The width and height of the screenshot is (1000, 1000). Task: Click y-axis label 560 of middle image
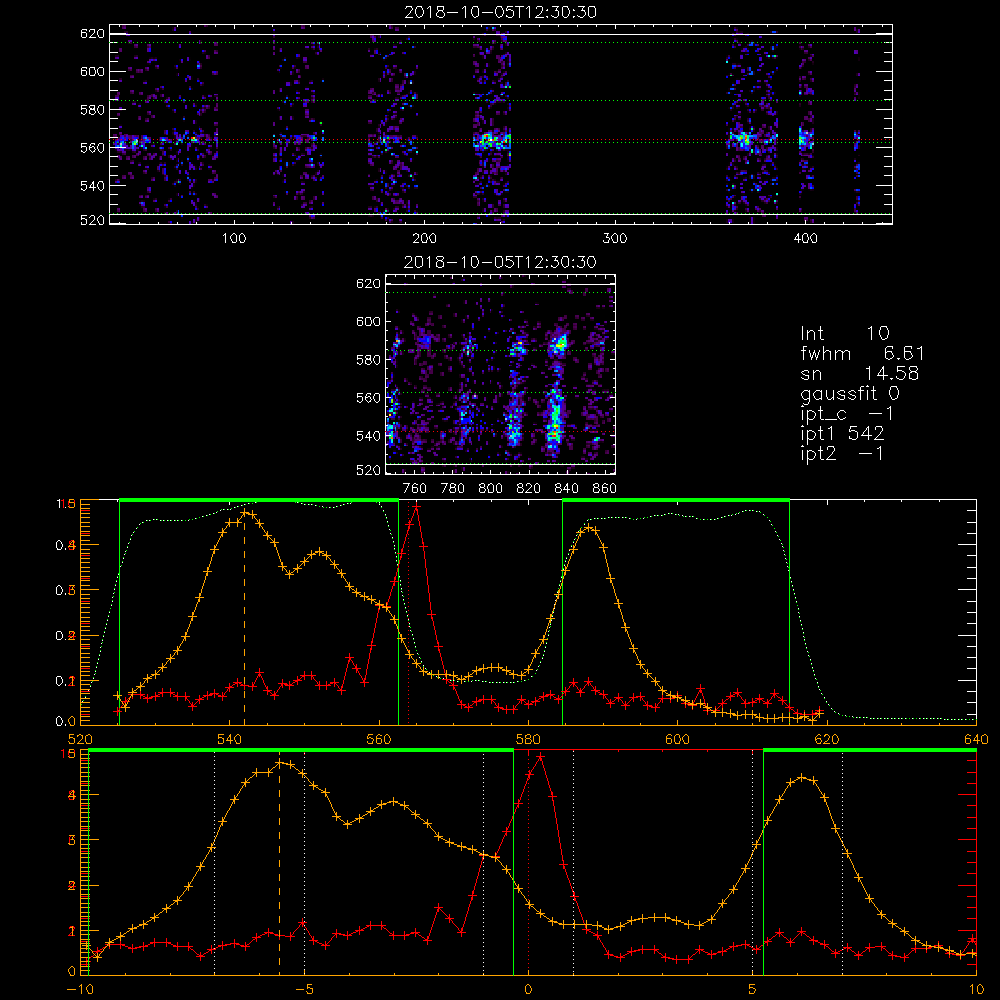(368, 398)
